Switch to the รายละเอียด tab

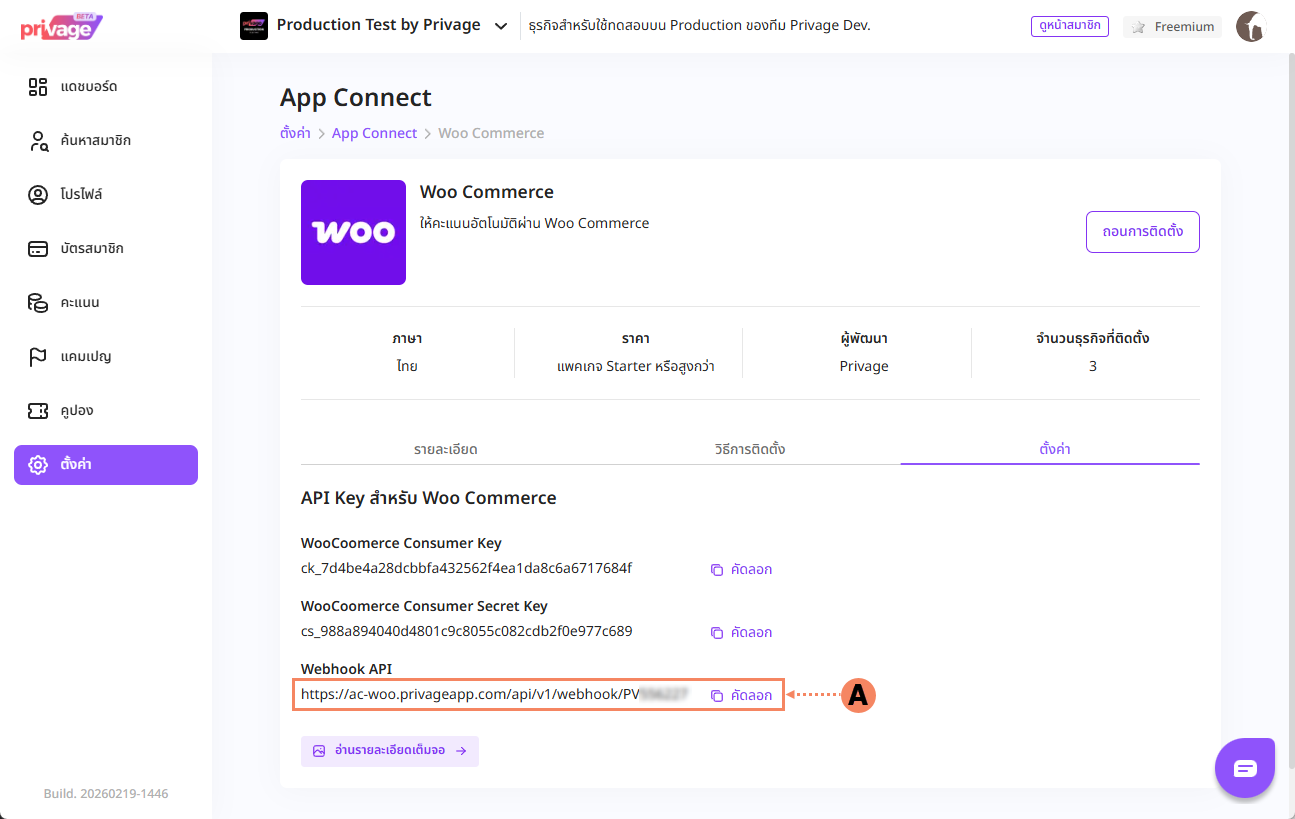click(445, 450)
